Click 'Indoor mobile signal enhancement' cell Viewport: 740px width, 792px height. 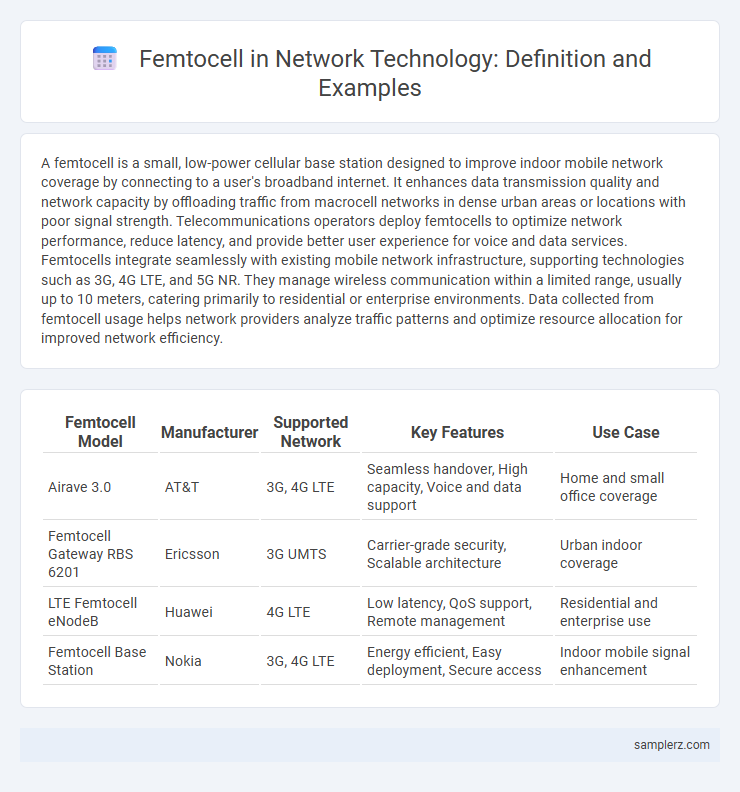click(626, 661)
